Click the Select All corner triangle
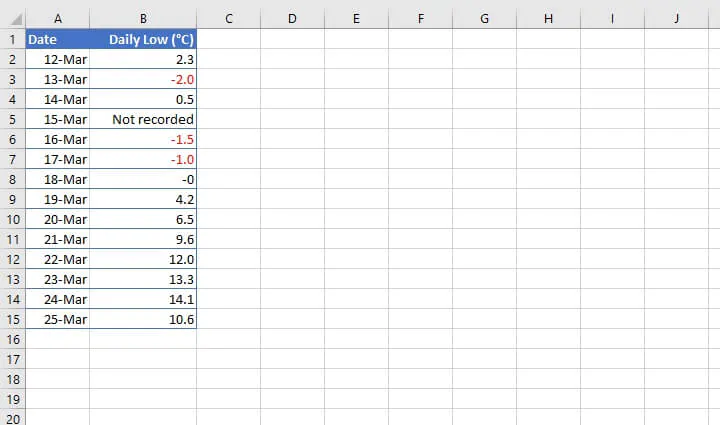Image resolution: width=720 pixels, height=425 pixels. [x=16, y=19]
